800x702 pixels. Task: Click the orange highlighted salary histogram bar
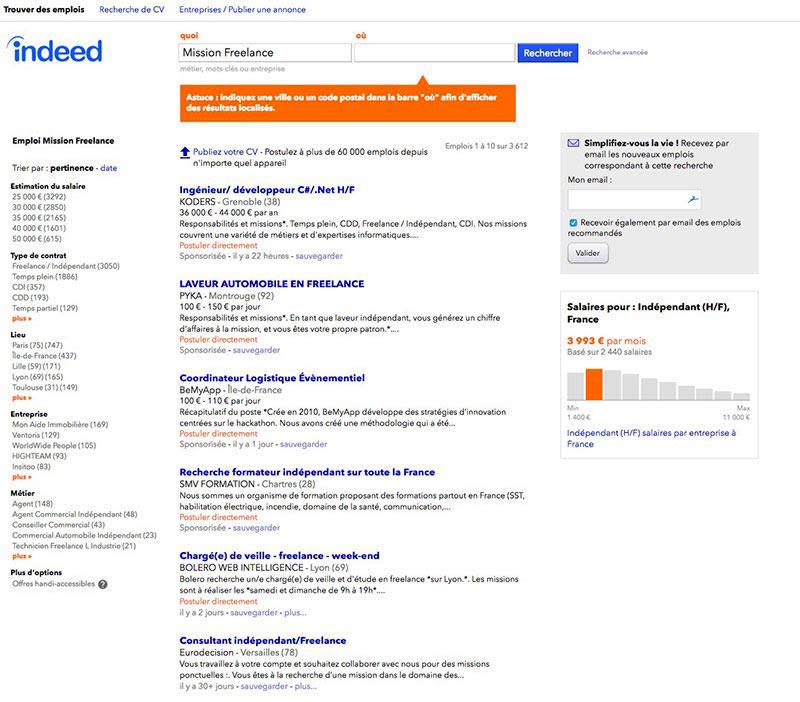594,384
